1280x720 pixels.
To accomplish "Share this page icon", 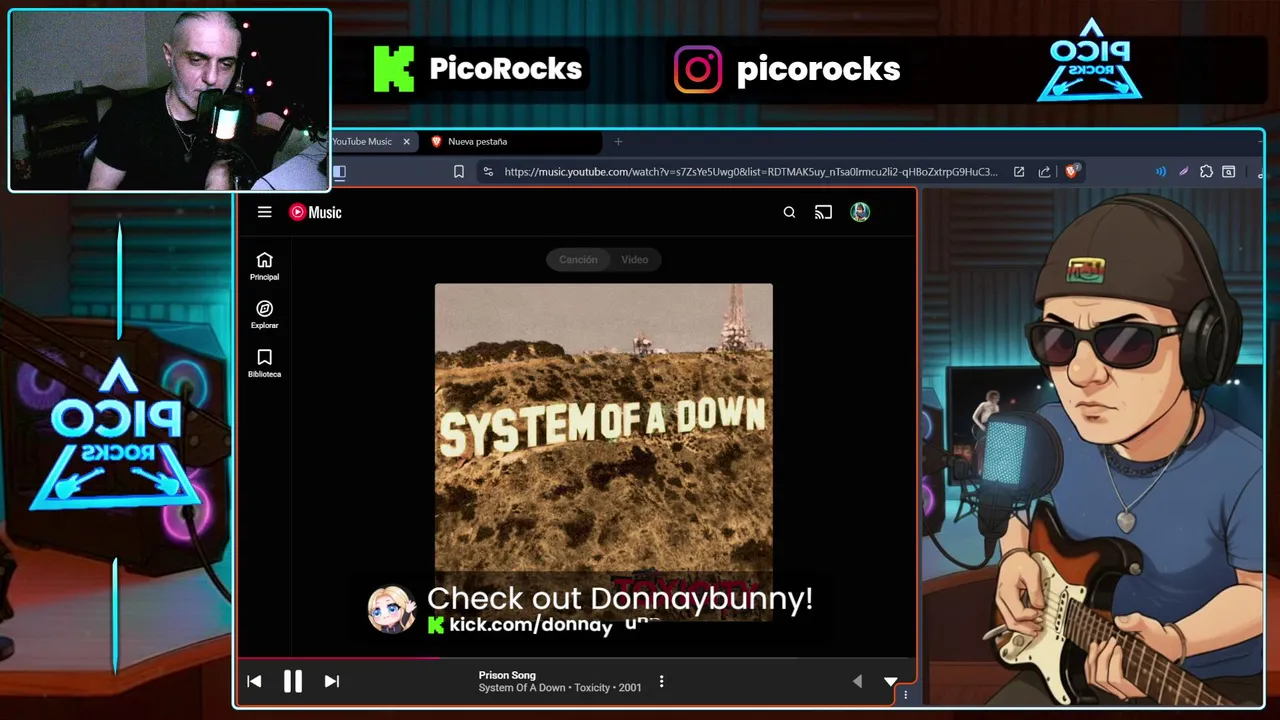I will pyautogui.click(x=1045, y=172).
